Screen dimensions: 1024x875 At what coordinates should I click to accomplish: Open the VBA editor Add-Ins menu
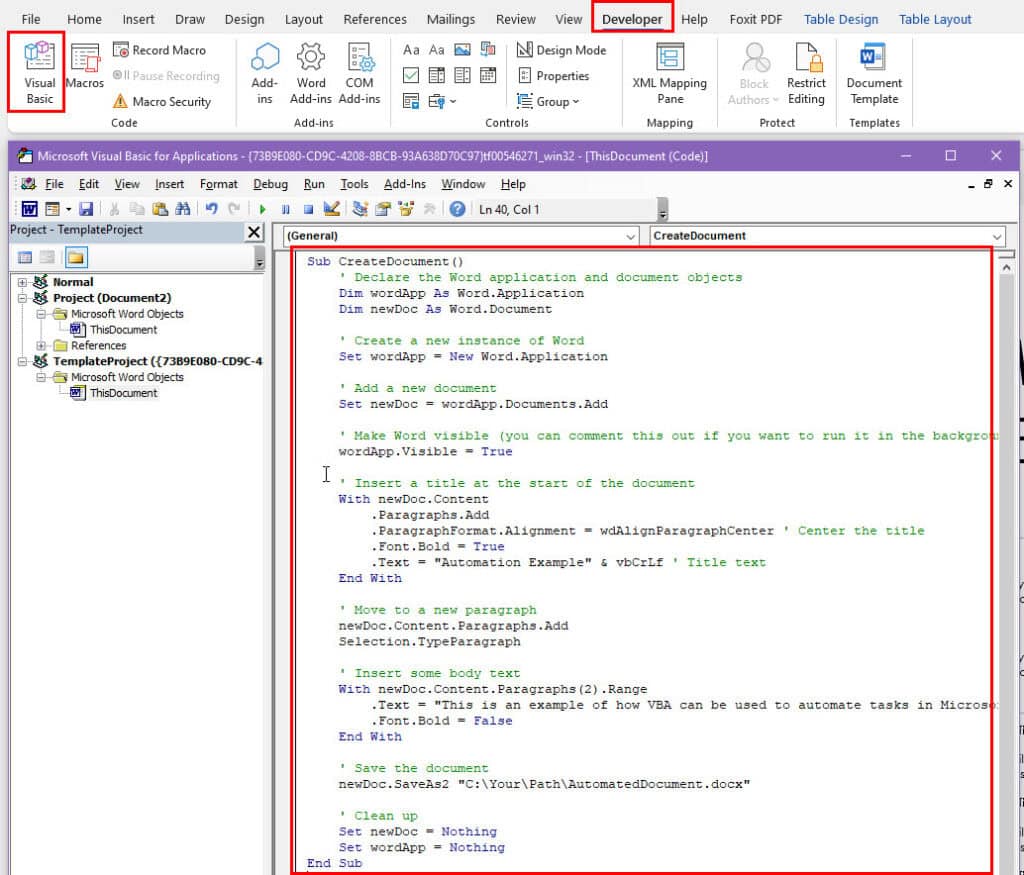point(404,184)
